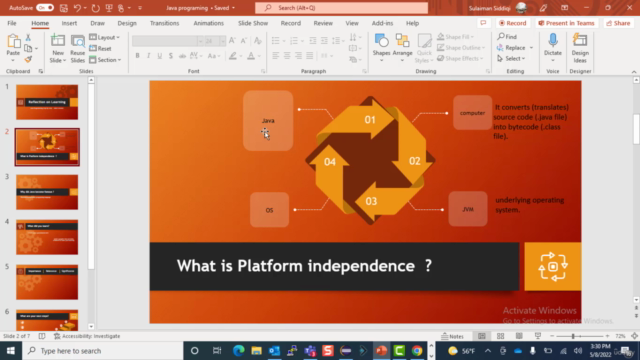This screenshot has height=360, width=640.
Task: Open Windows Start menu
Action: 11,351
